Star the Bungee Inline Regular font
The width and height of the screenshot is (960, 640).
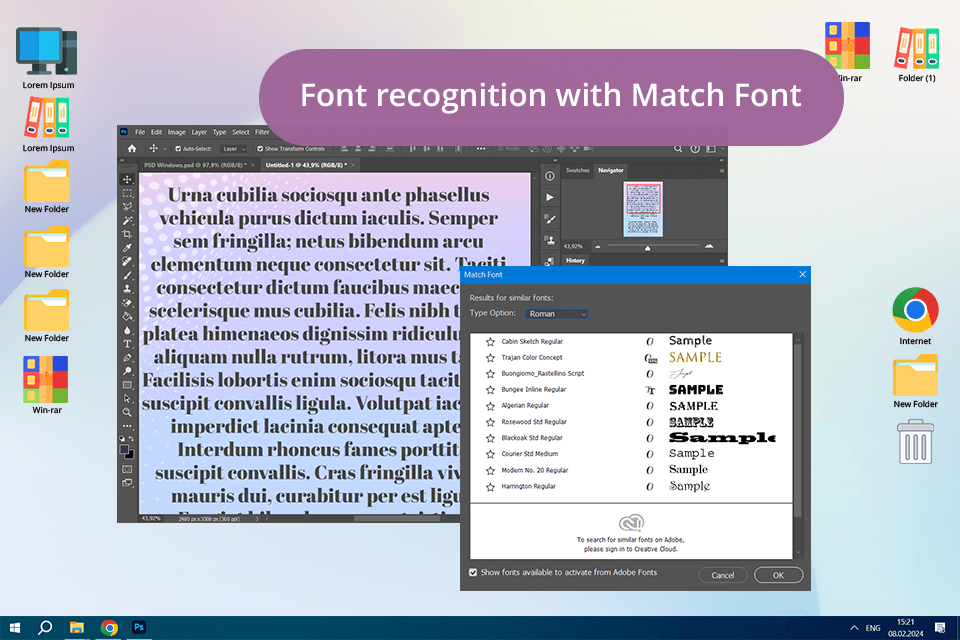coord(490,390)
